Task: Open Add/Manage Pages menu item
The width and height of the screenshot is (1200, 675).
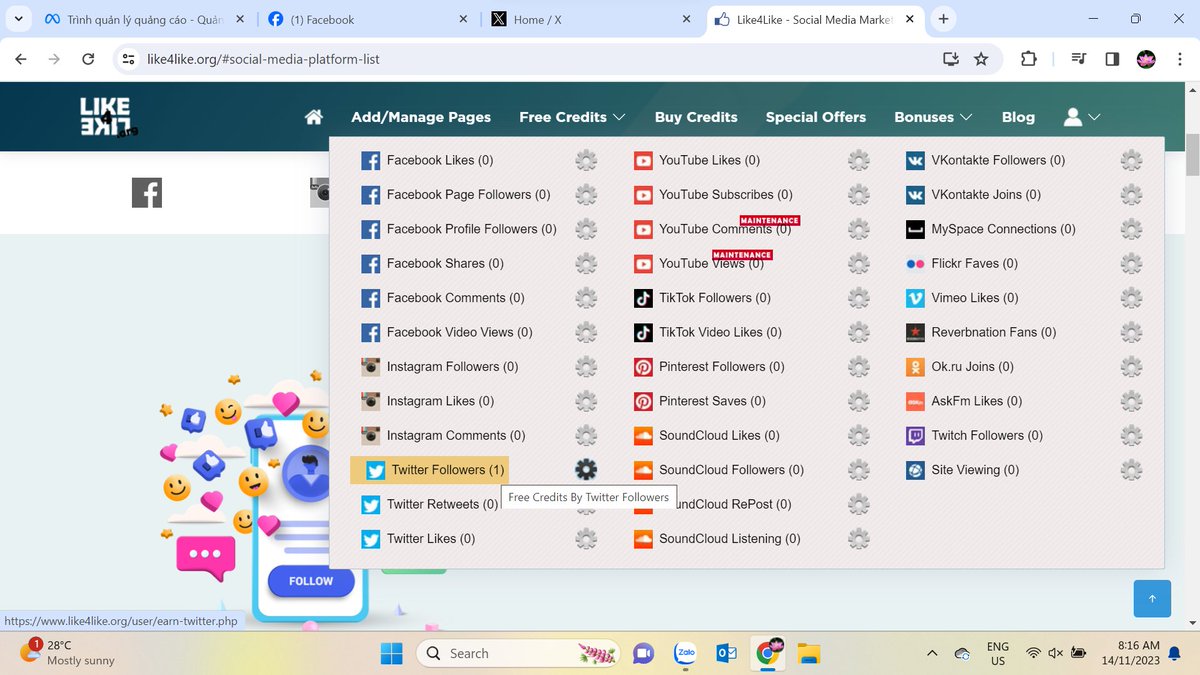Action: 421,117
